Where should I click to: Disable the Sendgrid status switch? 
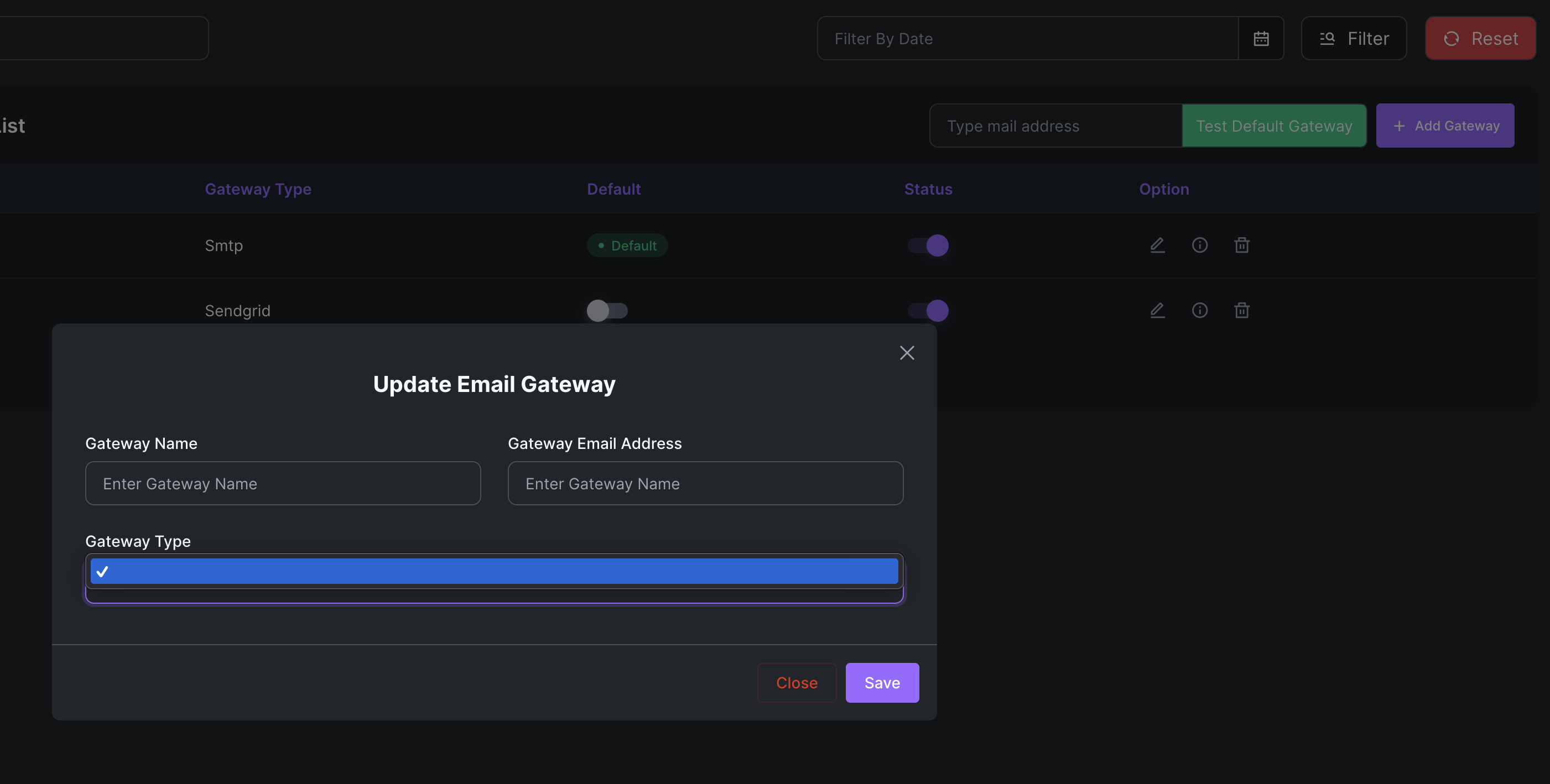(928, 310)
